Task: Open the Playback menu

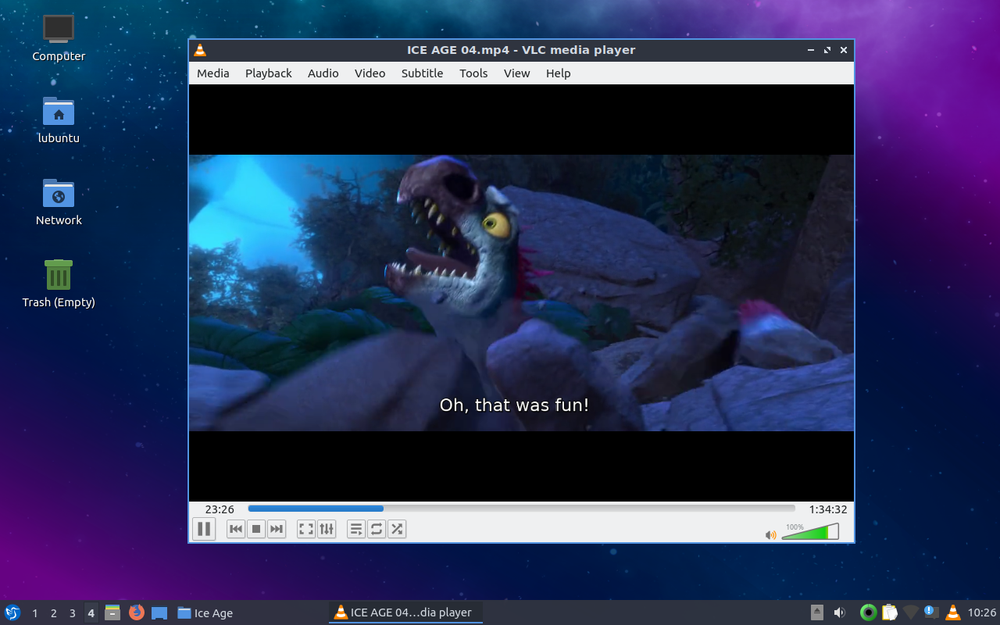Action: [x=268, y=73]
